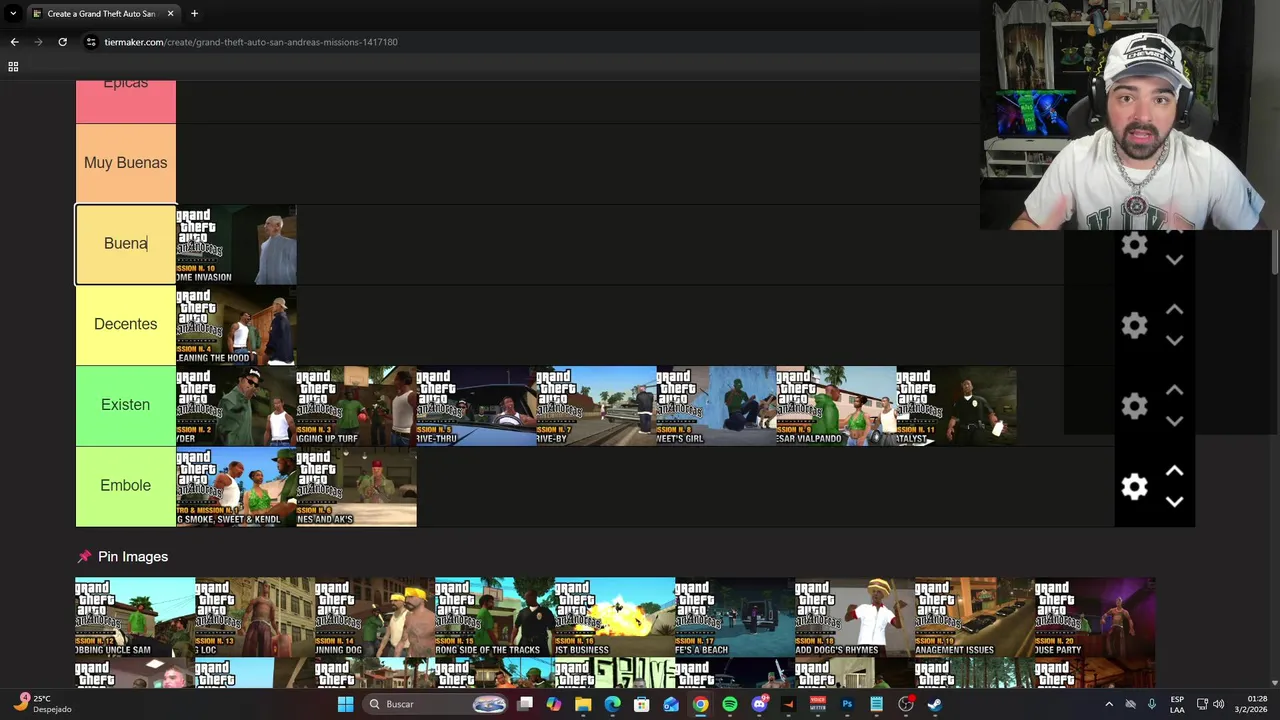Open the Windows Start menu

pyautogui.click(x=345, y=704)
